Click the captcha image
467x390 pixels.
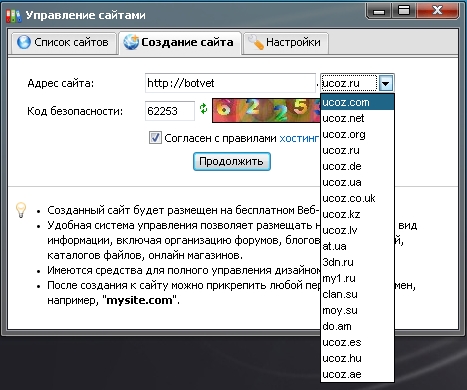tap(266, 110)
